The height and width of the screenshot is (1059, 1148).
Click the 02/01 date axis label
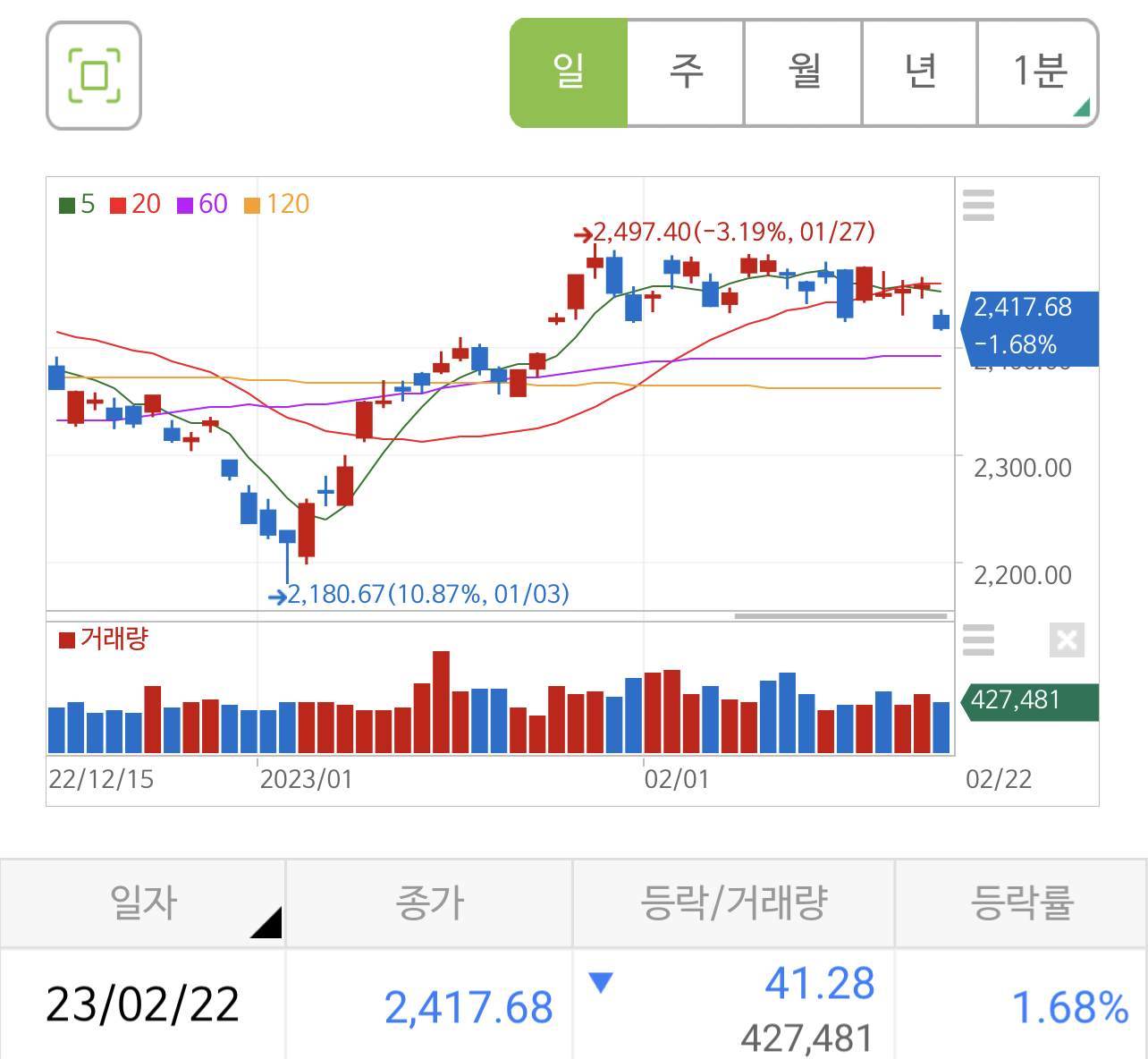pyautogui.click(x=676, y=779)
